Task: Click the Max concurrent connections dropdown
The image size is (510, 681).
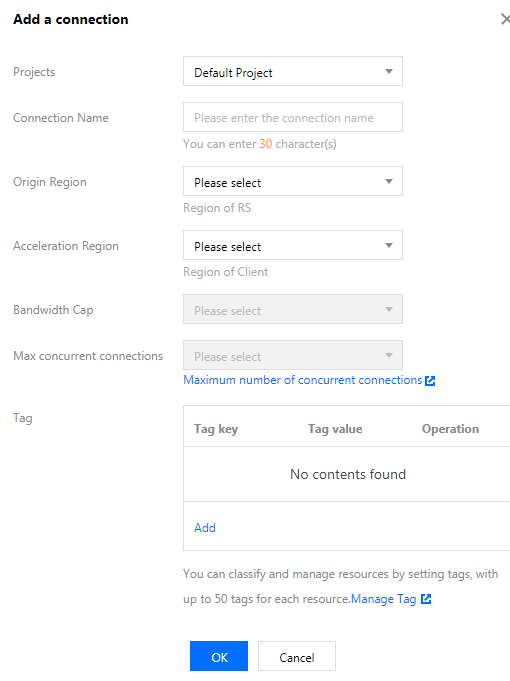Action: [293, 355]
